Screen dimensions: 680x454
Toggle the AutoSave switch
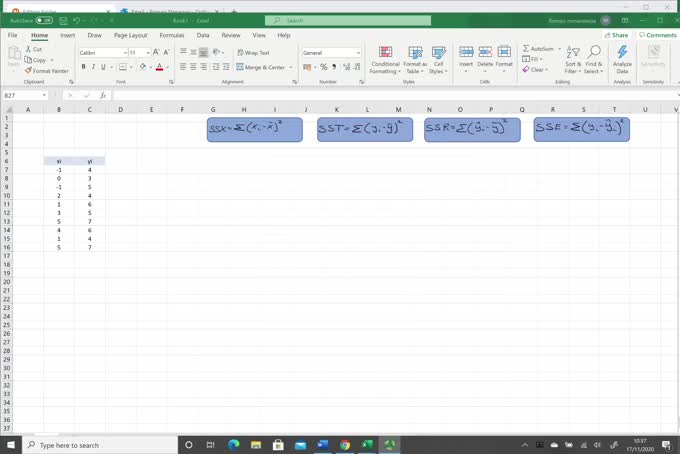[x=43, y=20]
